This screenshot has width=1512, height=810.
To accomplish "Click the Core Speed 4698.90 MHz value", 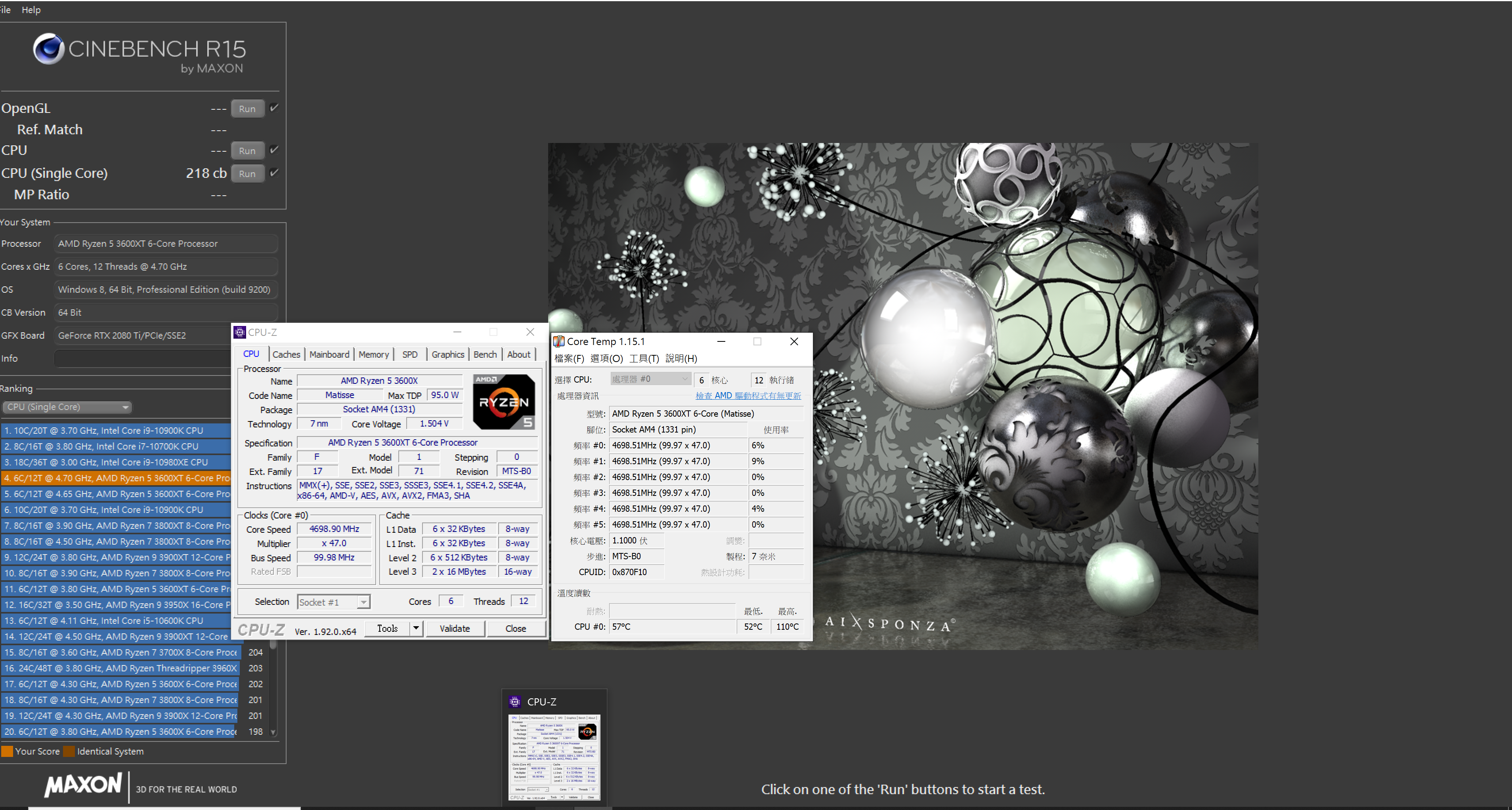I will pos(334,529).
